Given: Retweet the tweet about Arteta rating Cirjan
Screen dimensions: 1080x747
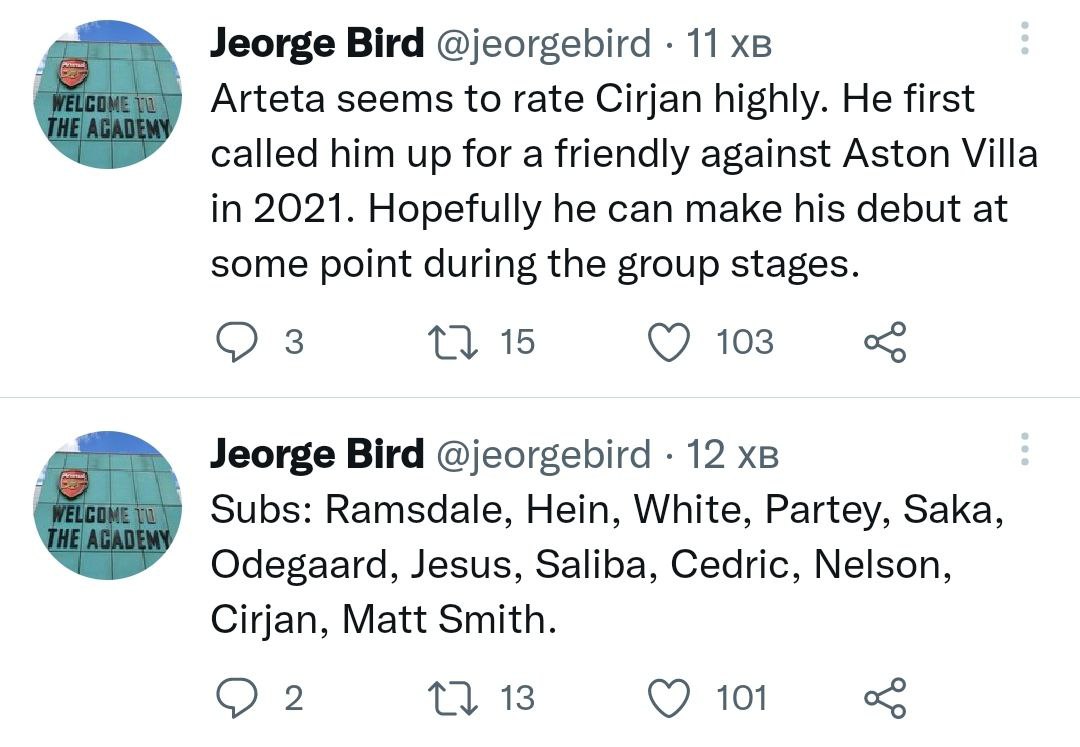Looking at the screenshot, I should point(443,343).
